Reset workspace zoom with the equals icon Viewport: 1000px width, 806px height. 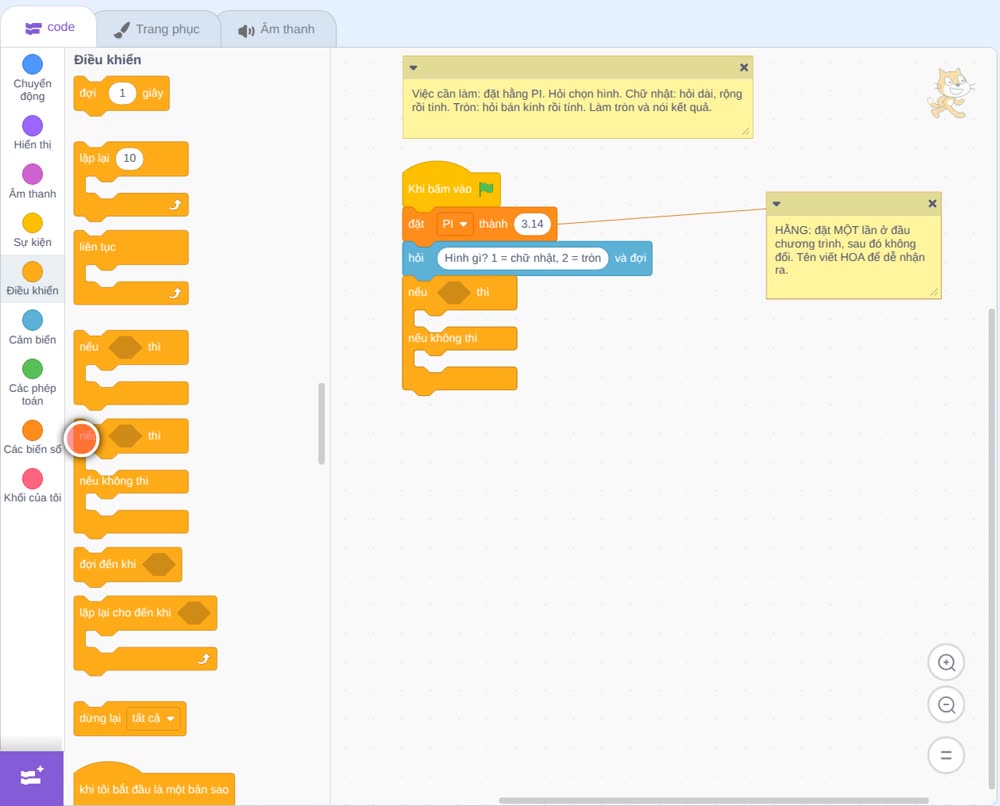point(946,755)
